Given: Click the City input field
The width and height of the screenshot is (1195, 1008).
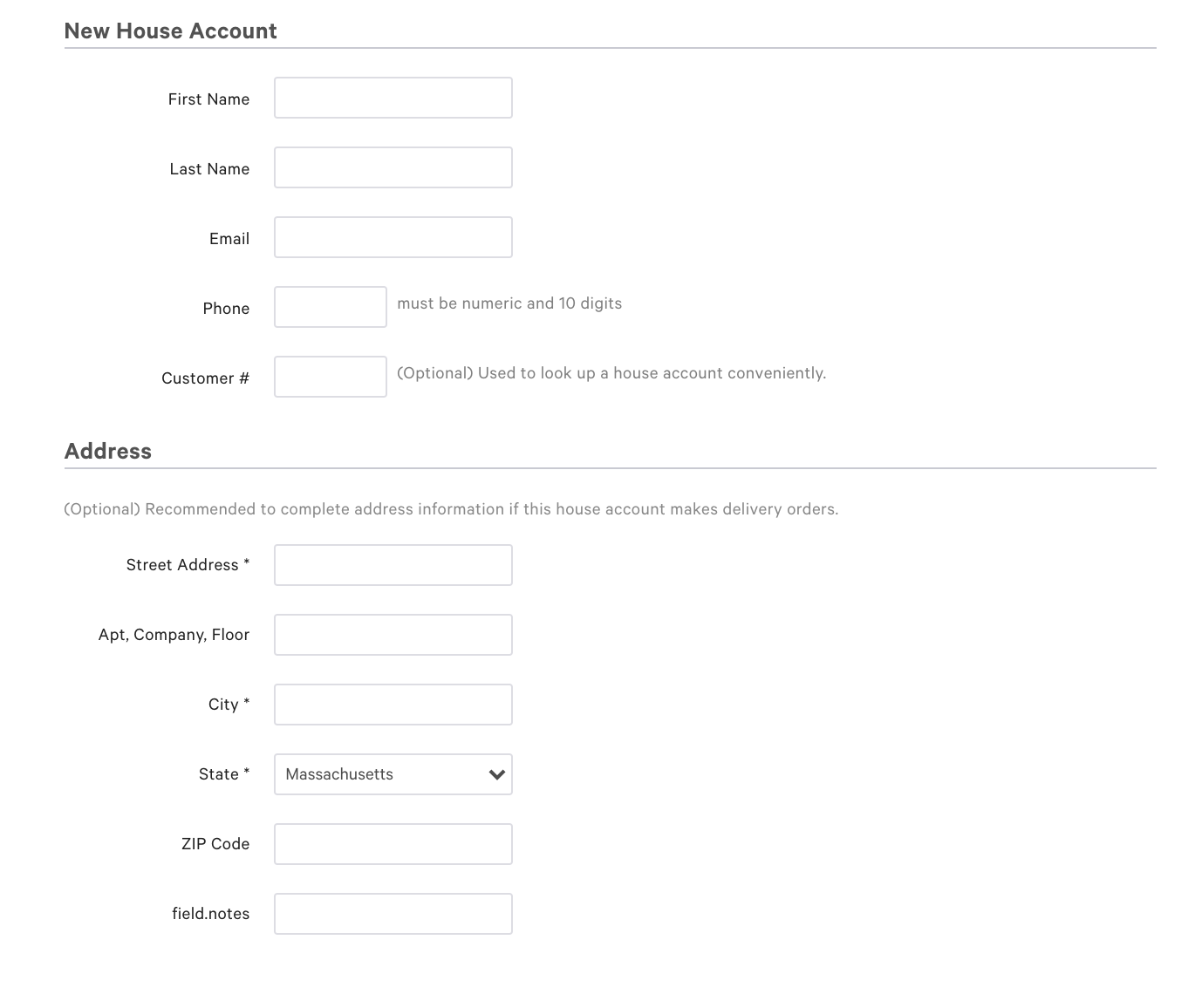Looking at the screenshot, I should pyautogui.click(x=393, y=705).
